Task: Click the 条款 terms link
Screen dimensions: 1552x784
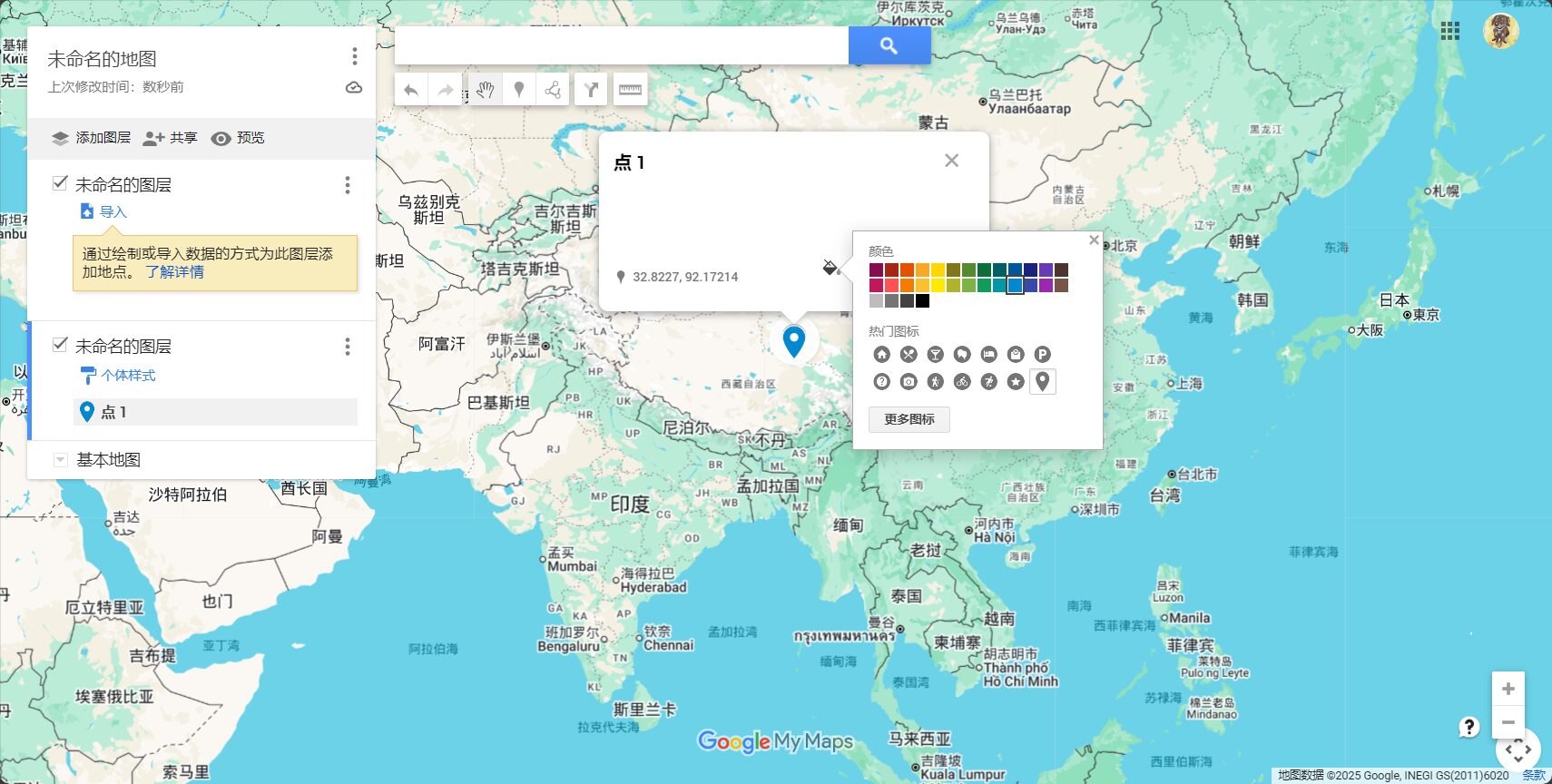Action: (1534, 776)
